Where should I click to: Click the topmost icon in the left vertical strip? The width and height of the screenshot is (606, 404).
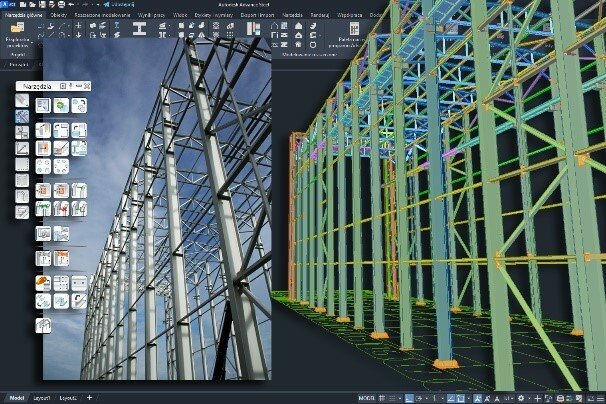click(21, 99)
